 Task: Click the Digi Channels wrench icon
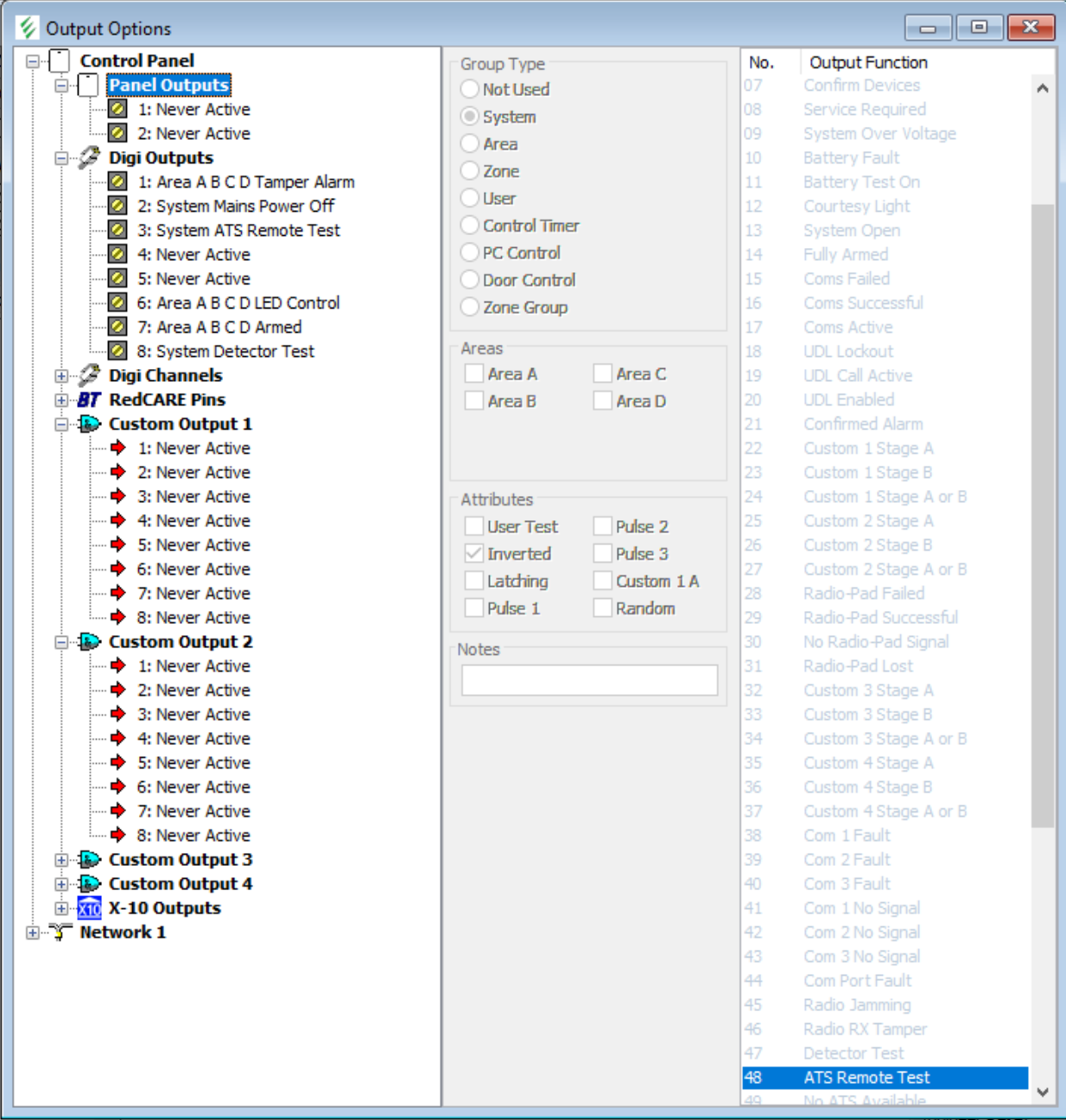pos(89,376)
